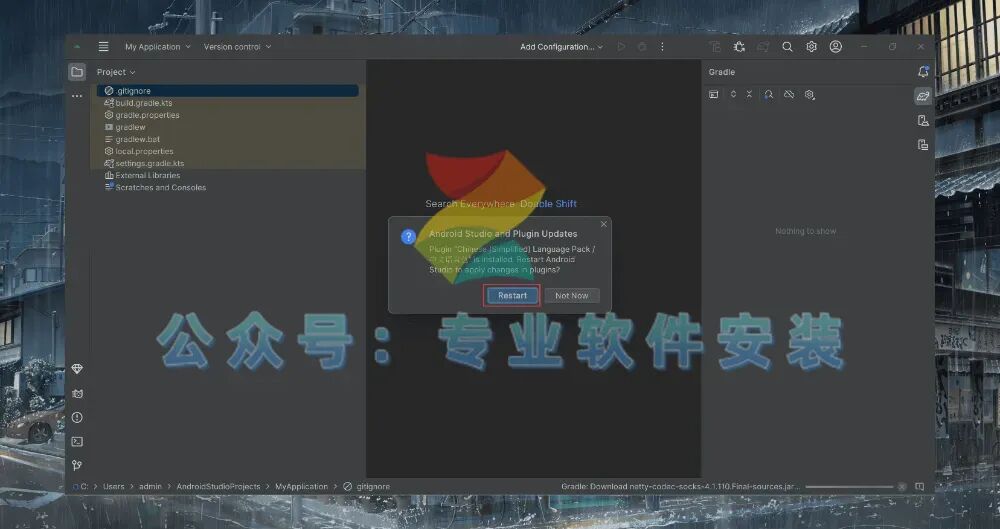The image size is (1000, 529).
Task: Open the Project tool window folder icon
Action: [x=77, y=72]
